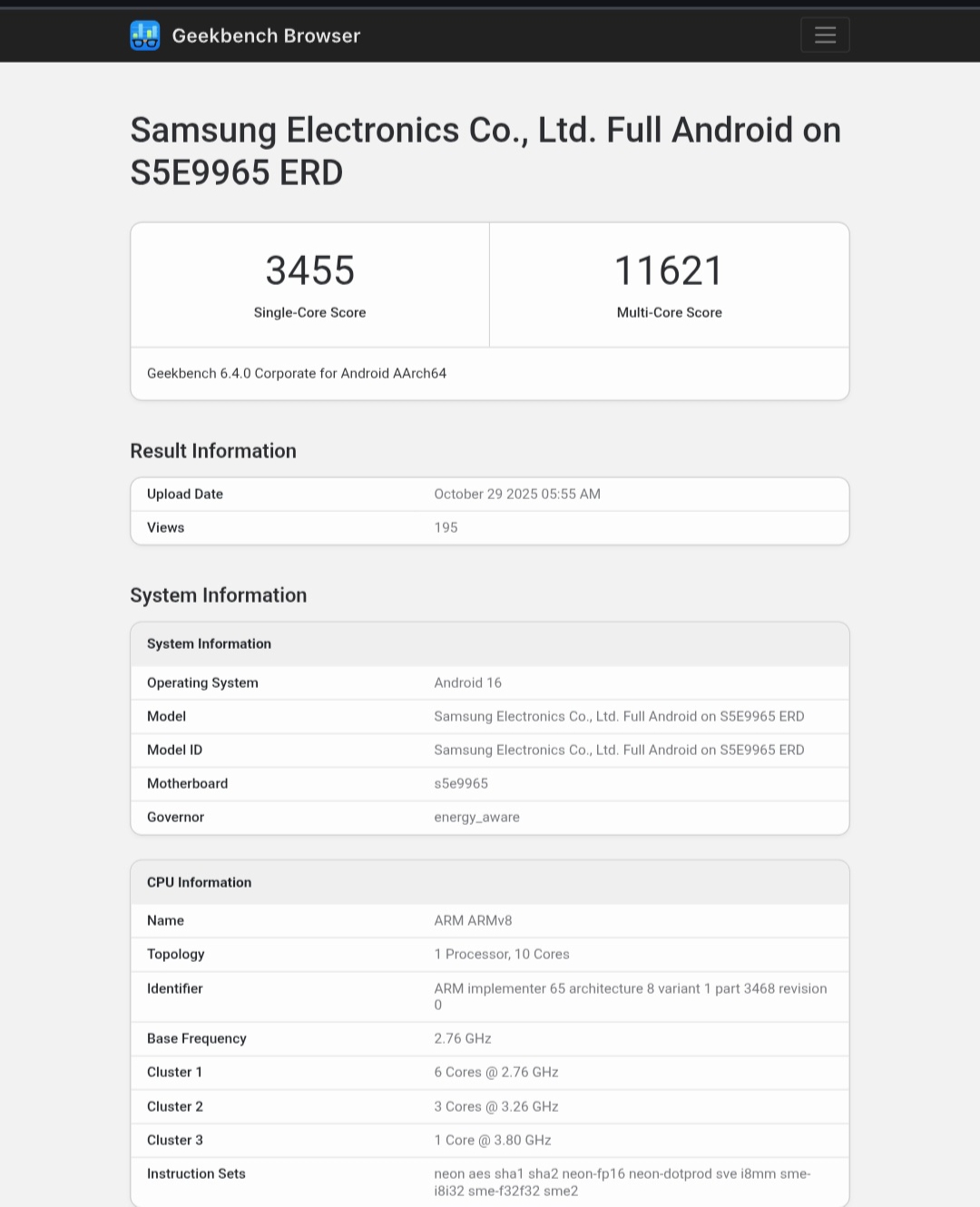Select the 11621 multi-core score
This screenshot has height=1207, width=980.
tap(669, 270)
